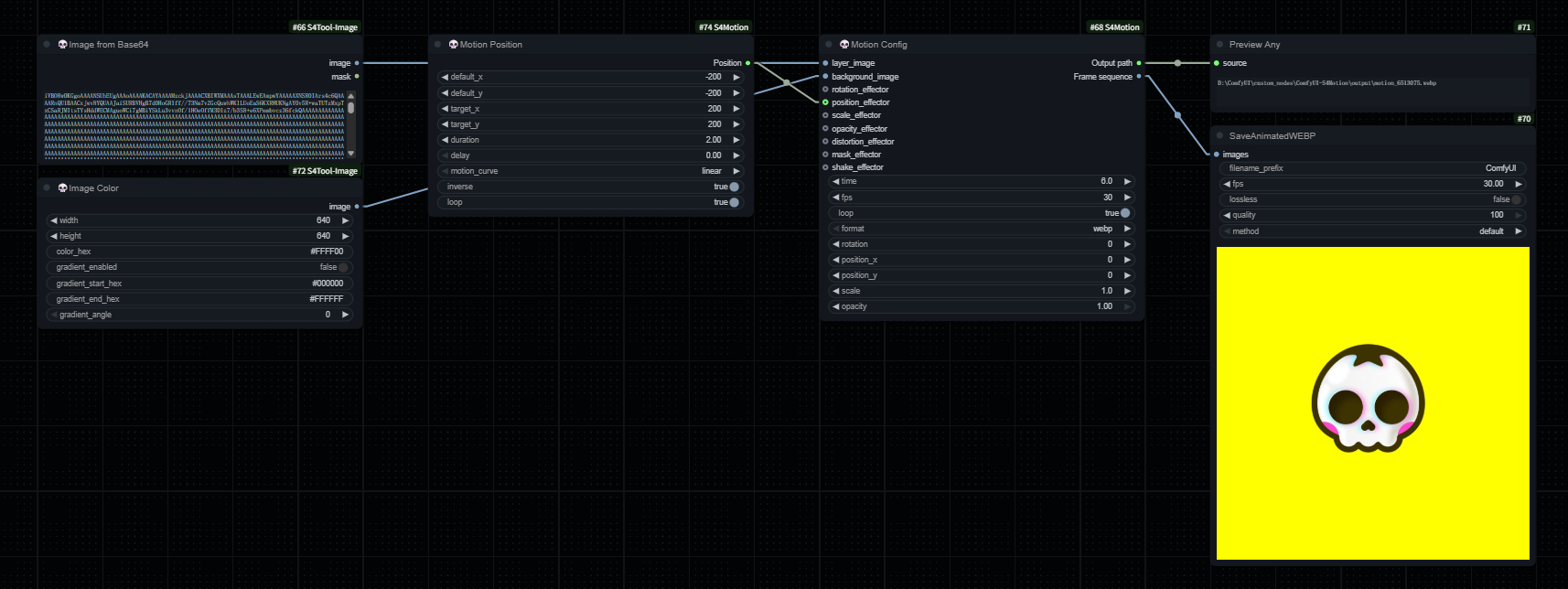This screenshot has height=589, width=1568.
Task: Click the Position output port on Motion Position
Action: click(x=747, y=63)
